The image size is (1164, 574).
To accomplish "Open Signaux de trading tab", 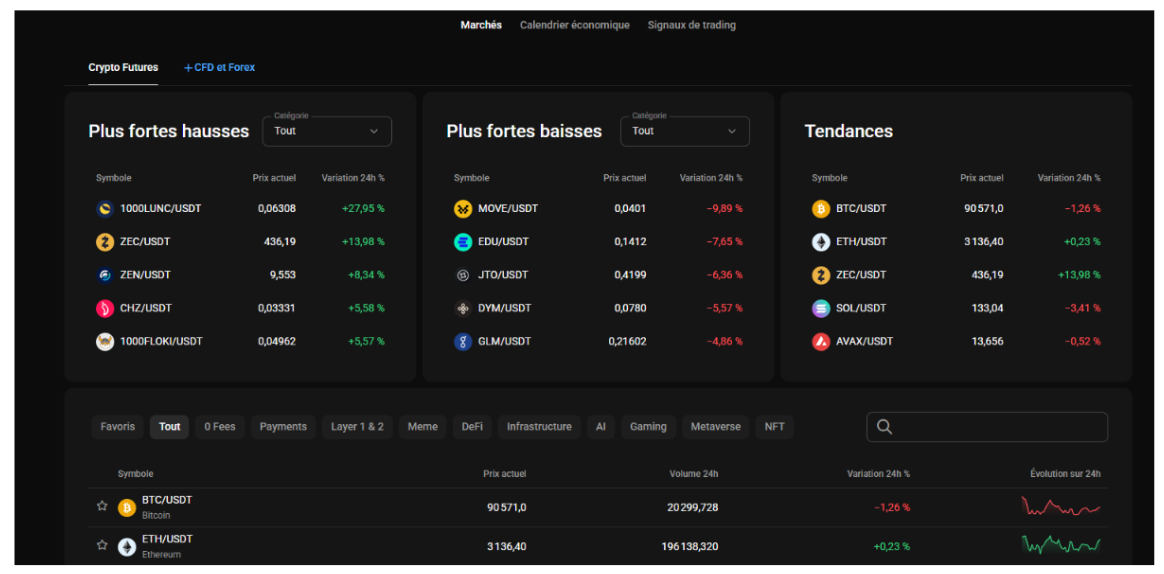I will coord(691,25).
